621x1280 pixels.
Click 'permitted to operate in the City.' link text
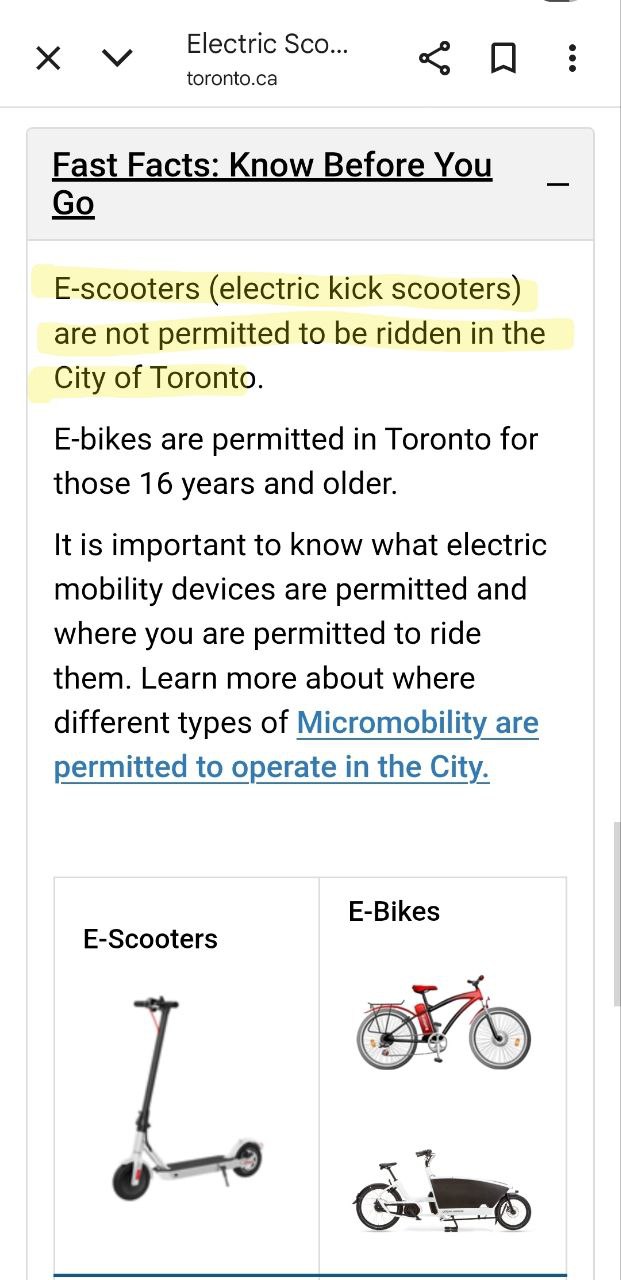(x=271, y=767)
